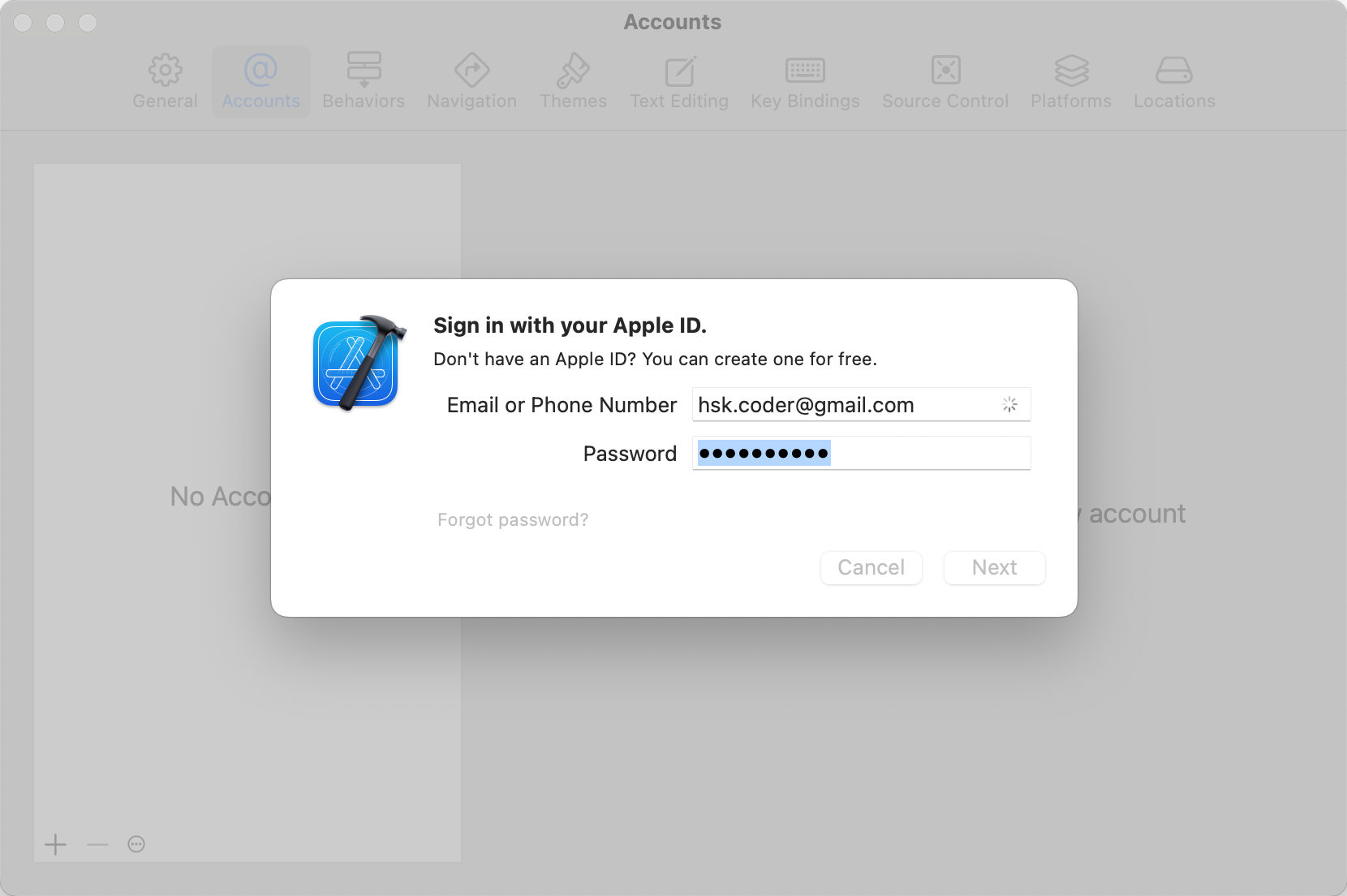Click the Text Editing tab label
The image size is (1347, 896).
[679, 101]
